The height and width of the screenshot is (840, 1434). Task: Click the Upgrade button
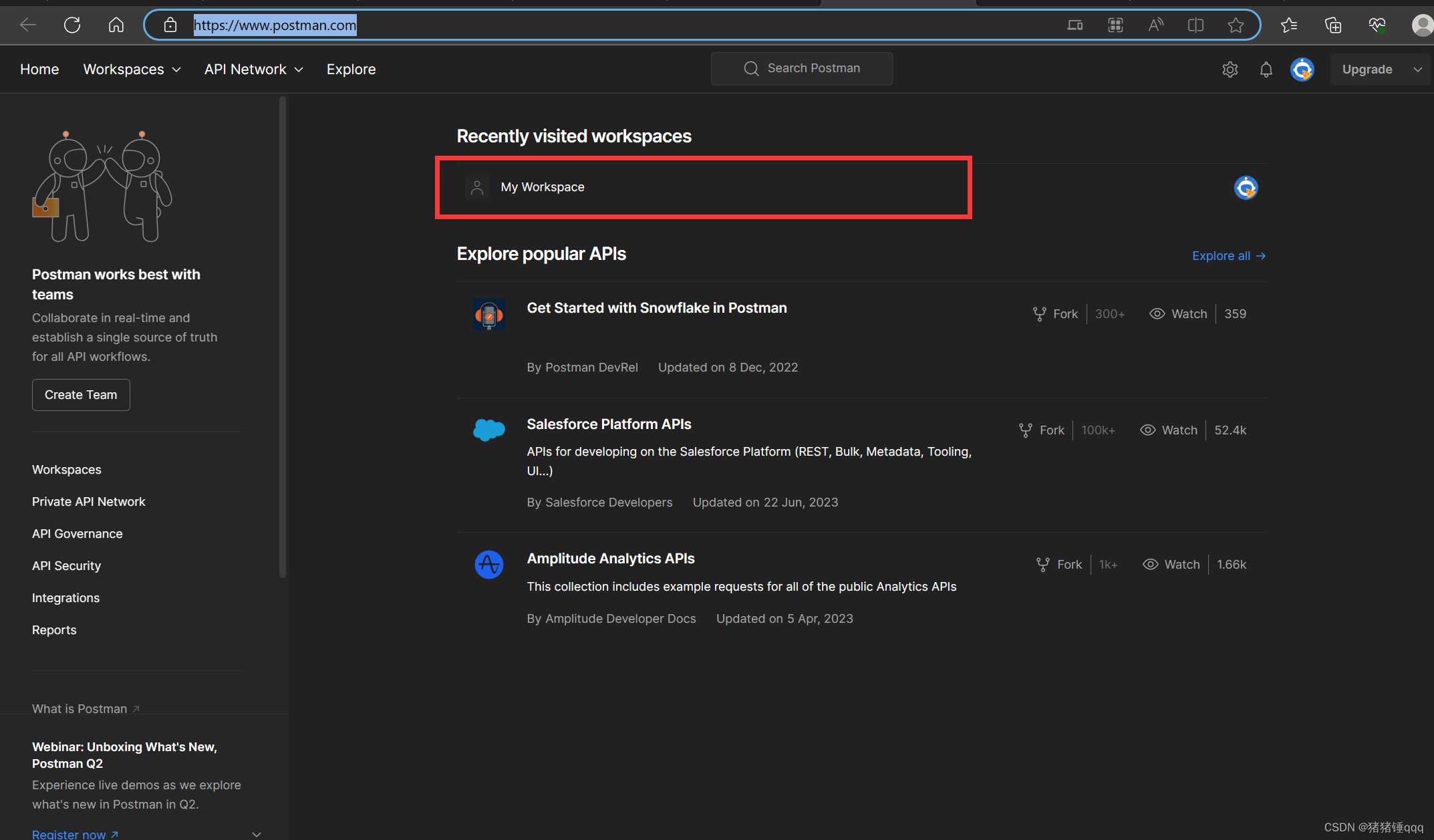tap(1367, 69)
